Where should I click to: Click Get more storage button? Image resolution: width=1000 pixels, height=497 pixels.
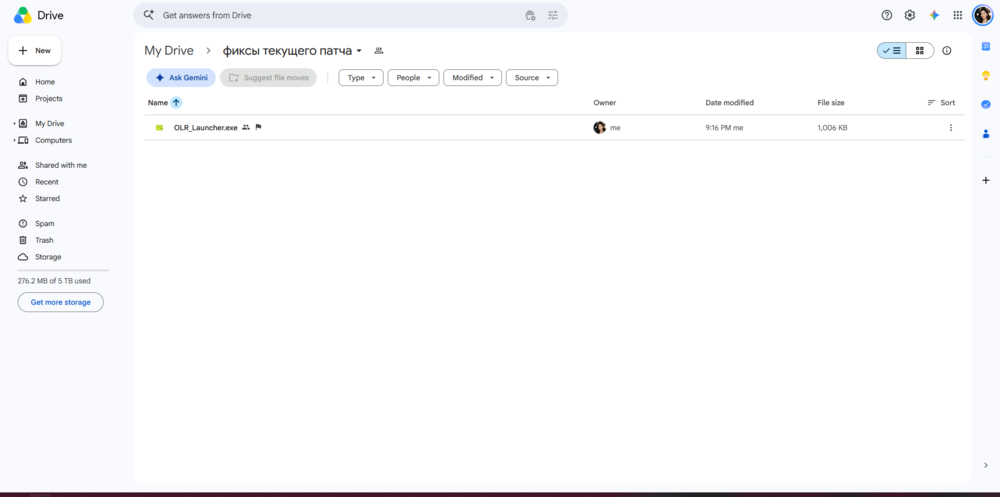(x=61, y=302)
